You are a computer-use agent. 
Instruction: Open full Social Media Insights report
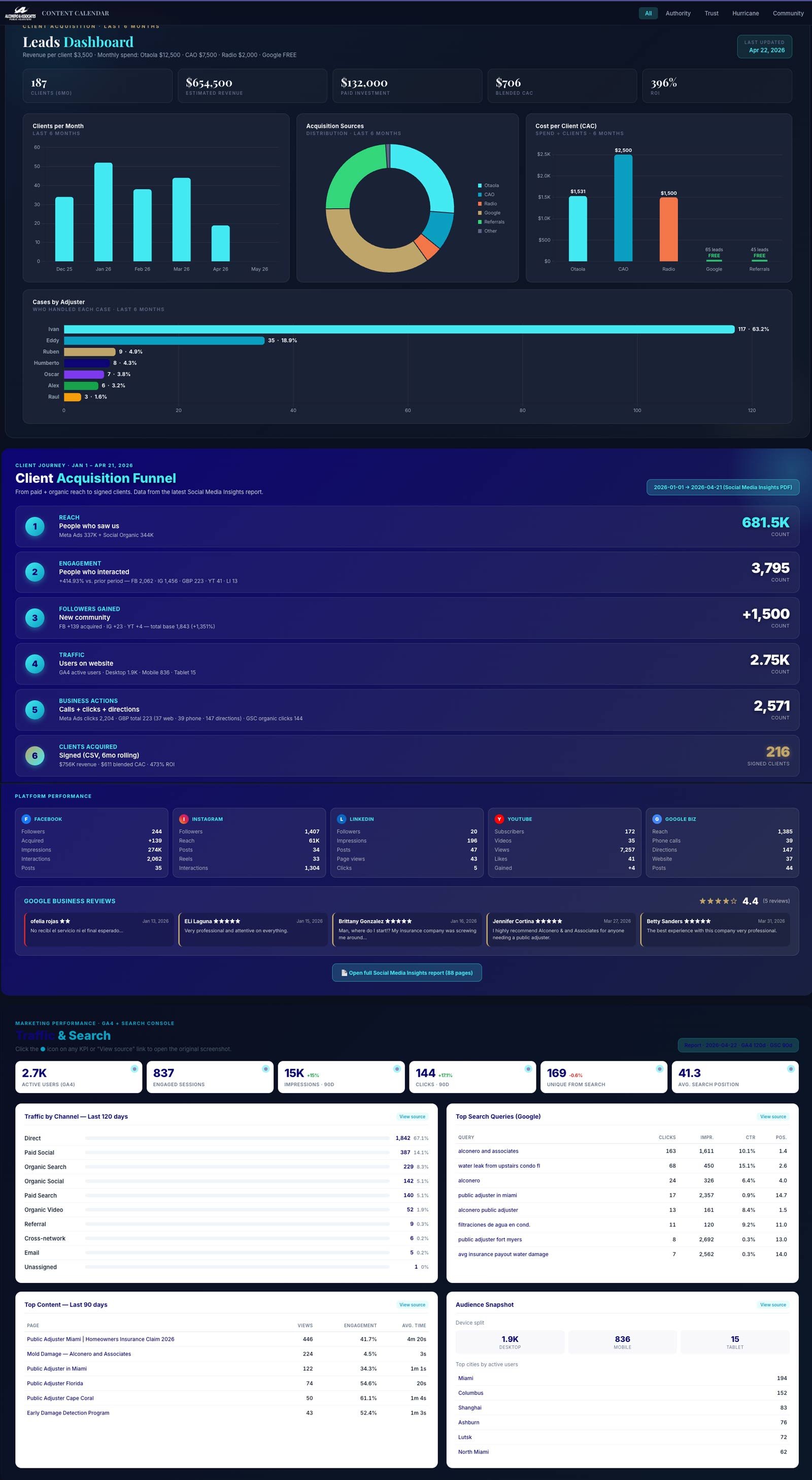pos(407,973)
